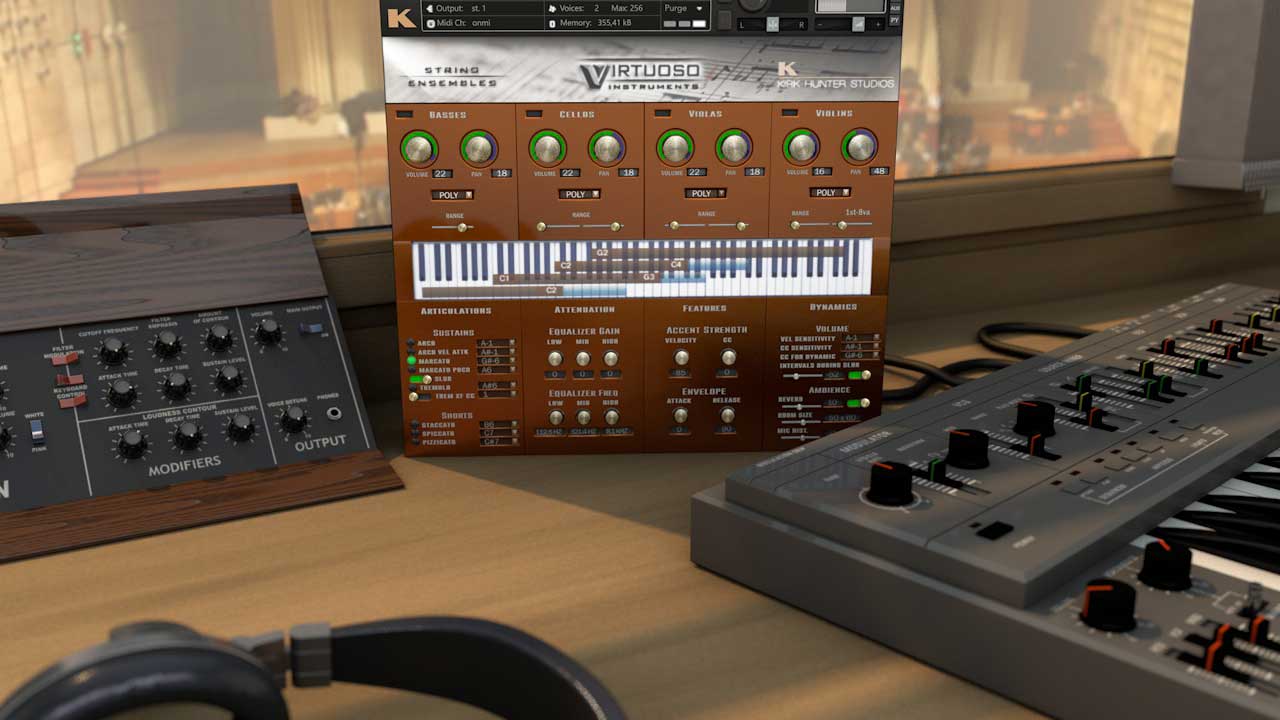The height and width of the screenshot is (720, 1280).
Task: Open the Cellos POLY dropdown
Action: coord(579,194)
